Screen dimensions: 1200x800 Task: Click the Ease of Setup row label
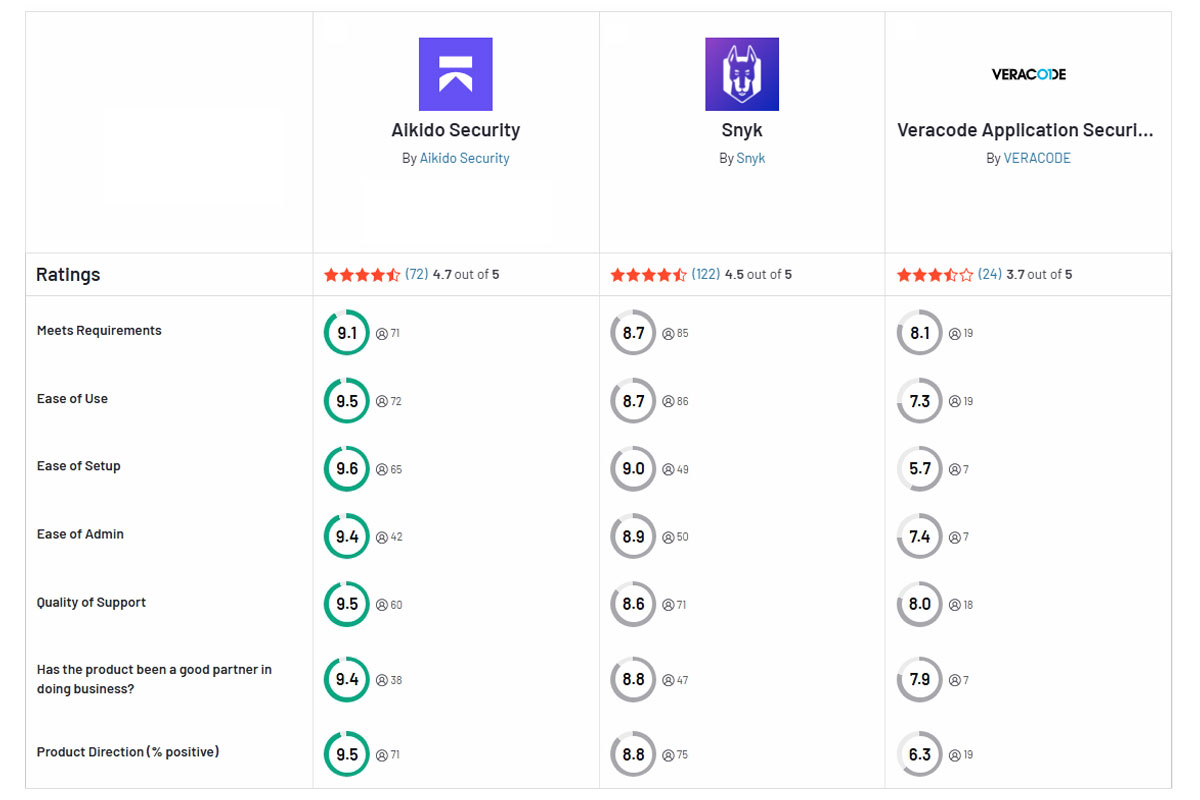pos(79,466)
